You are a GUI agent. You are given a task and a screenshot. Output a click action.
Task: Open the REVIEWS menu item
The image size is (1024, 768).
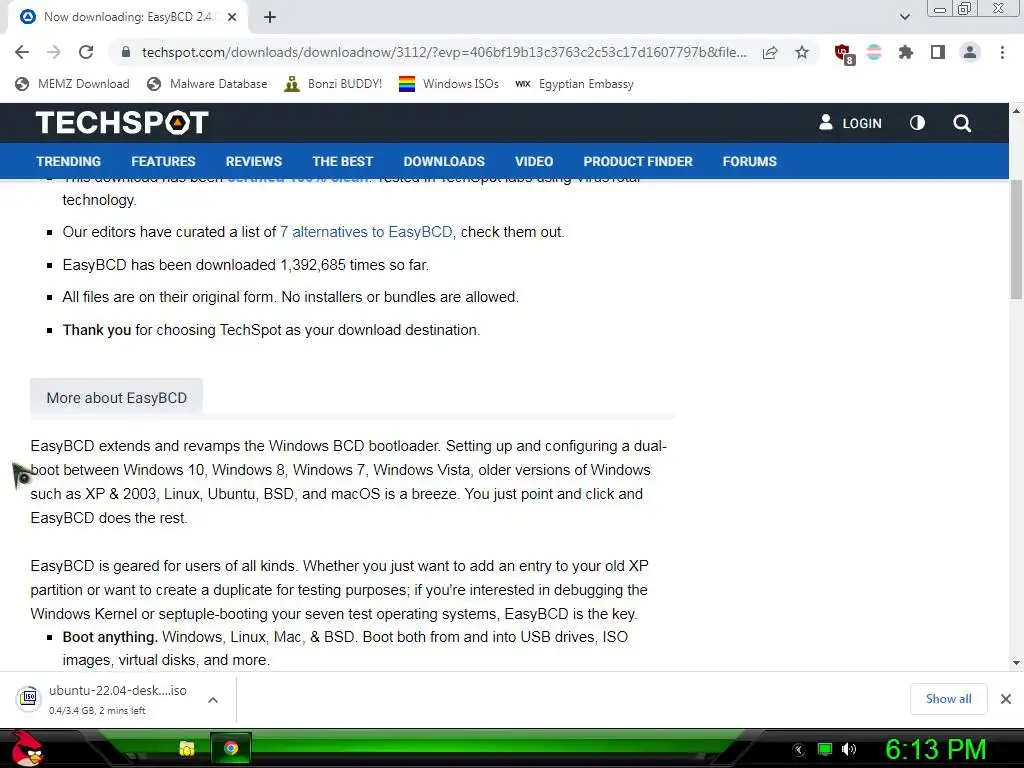point(253,161)
